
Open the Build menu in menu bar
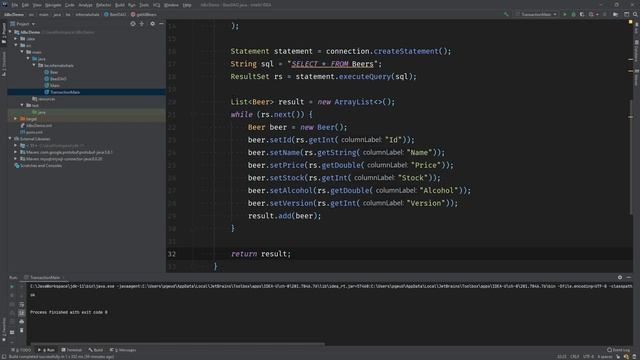(120, 5)
